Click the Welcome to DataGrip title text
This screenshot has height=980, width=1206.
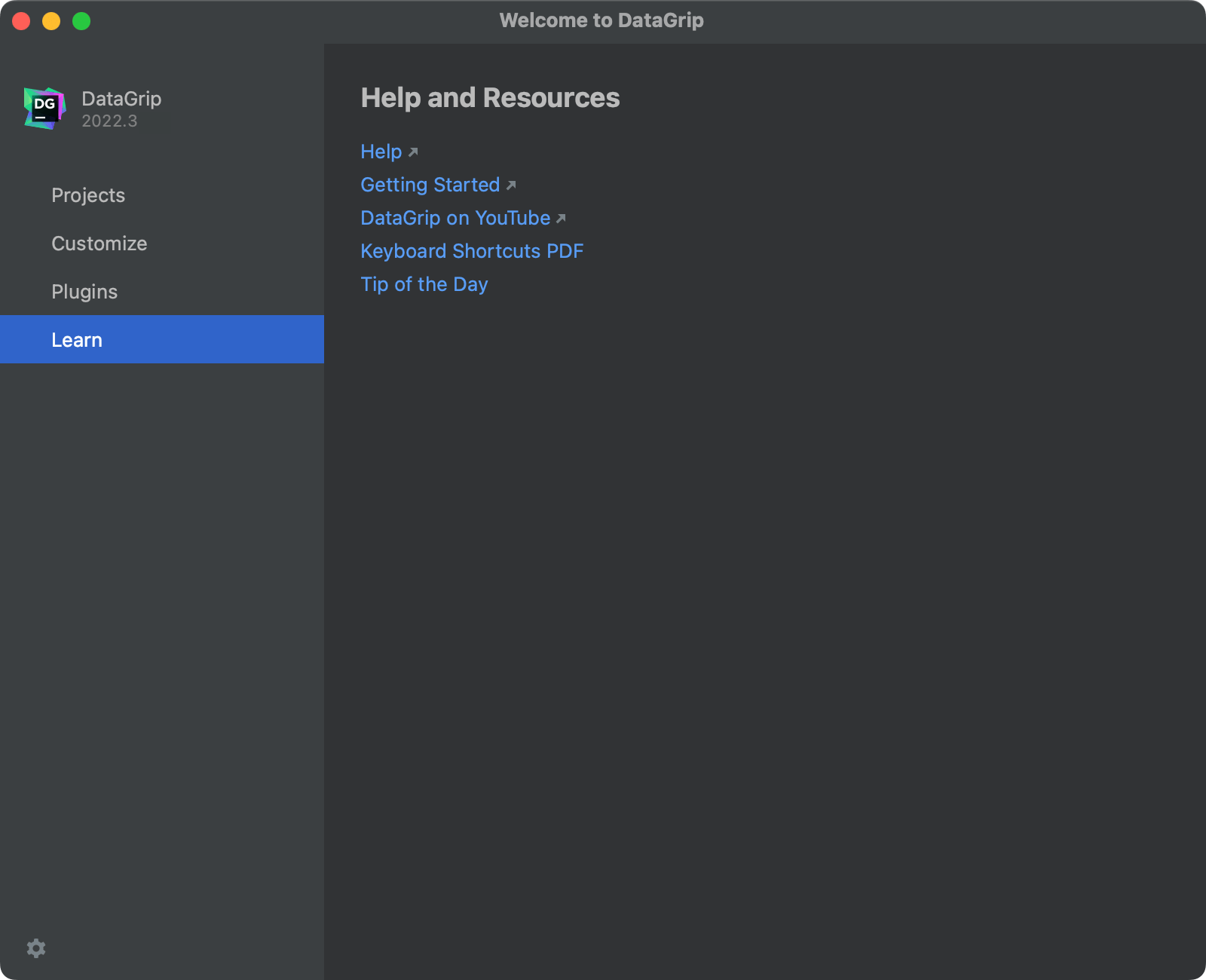point(602,20)
